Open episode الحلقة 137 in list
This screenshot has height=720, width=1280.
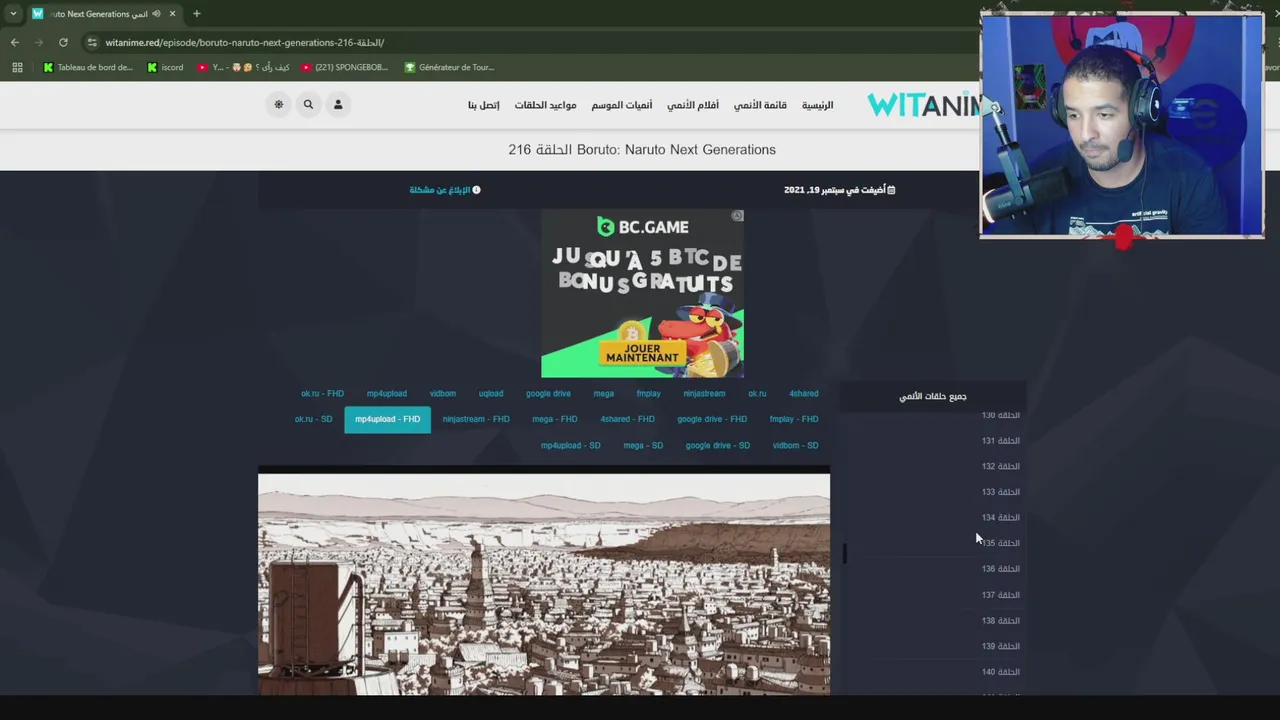click(1000, 595)
